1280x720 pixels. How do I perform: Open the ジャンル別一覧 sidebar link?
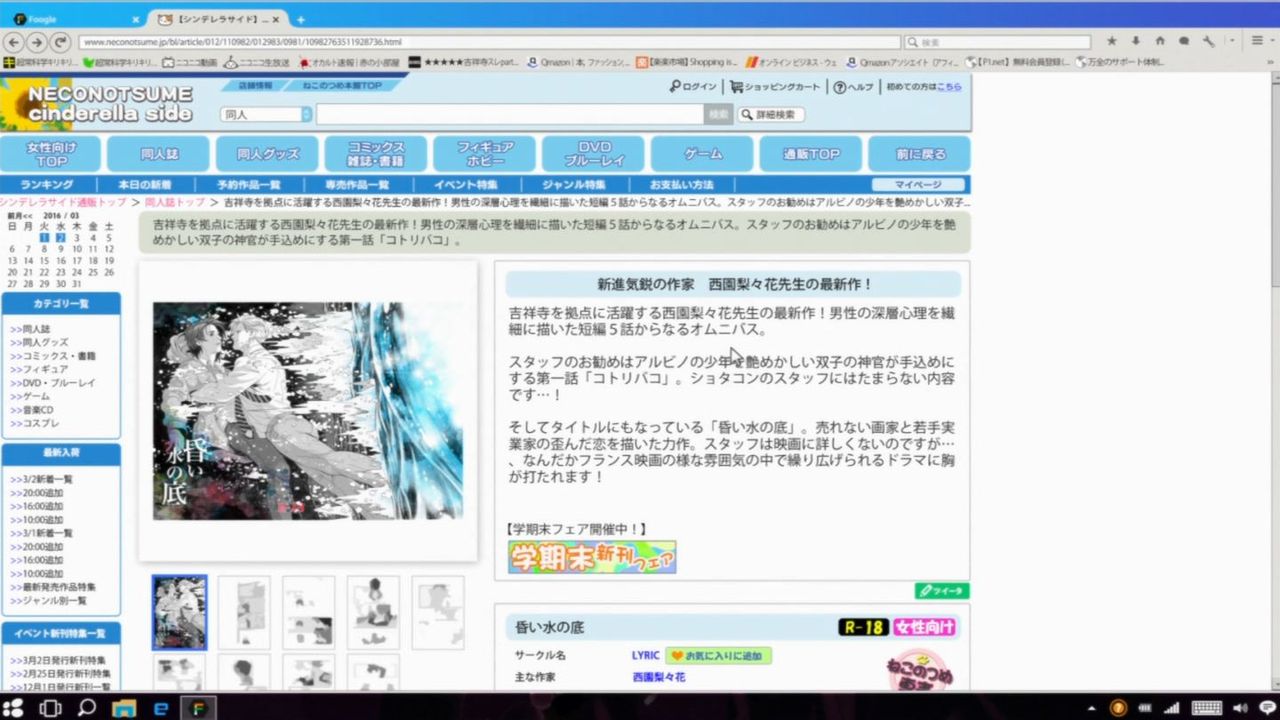[x=53, y=601]
